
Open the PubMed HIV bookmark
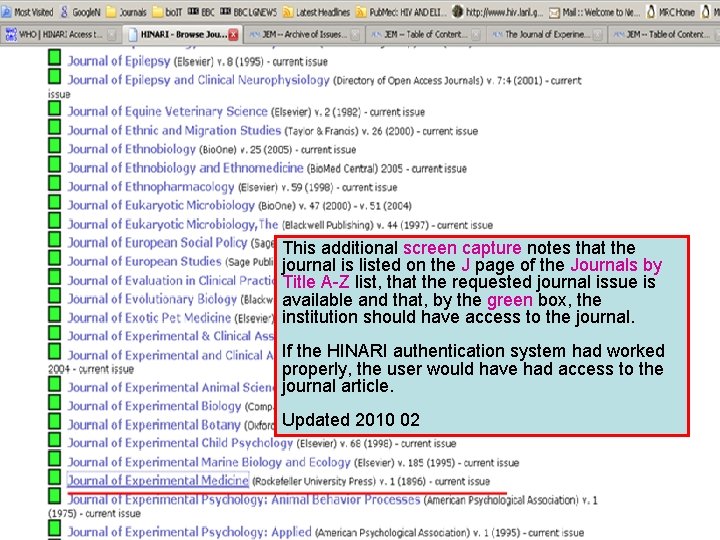pos(401,12)
